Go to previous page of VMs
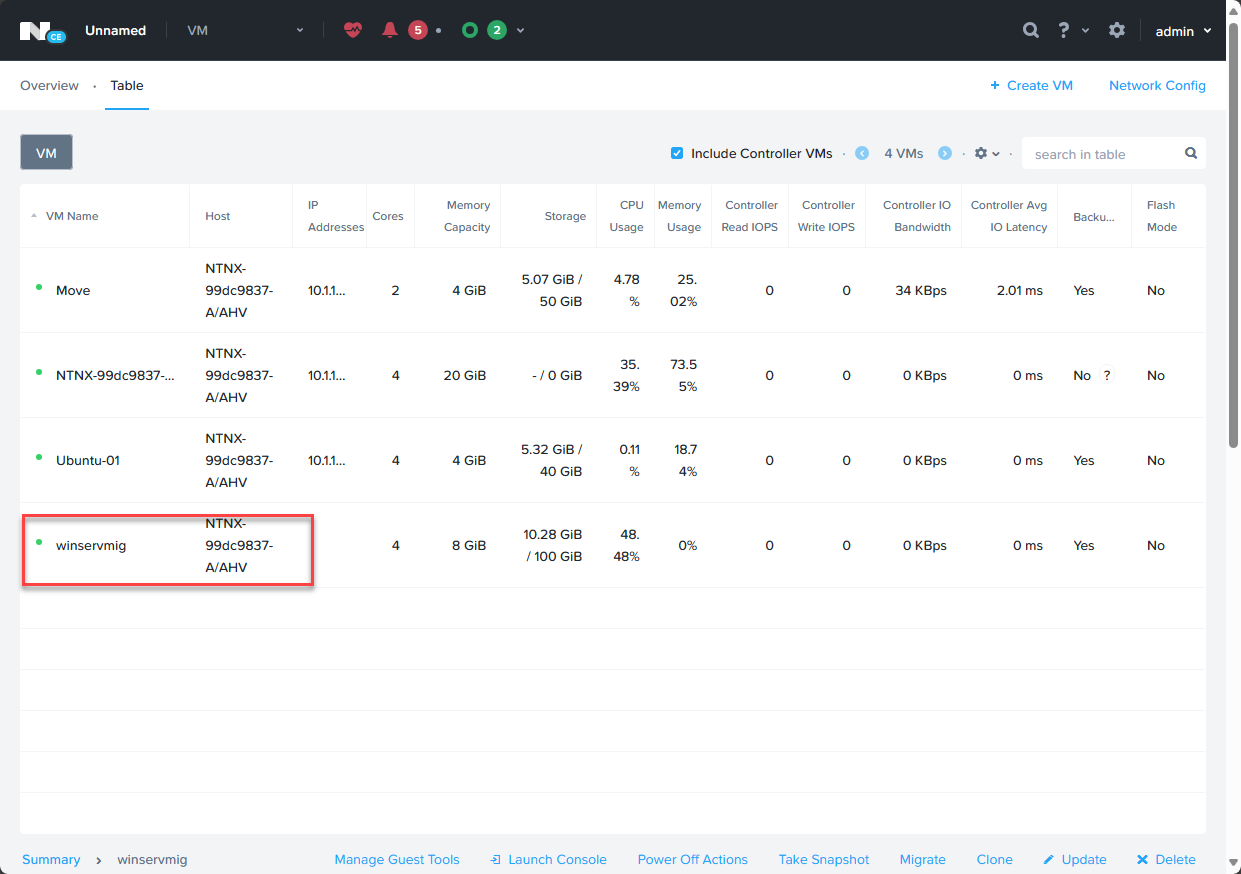1241x874 pixels. coord(861,153)
